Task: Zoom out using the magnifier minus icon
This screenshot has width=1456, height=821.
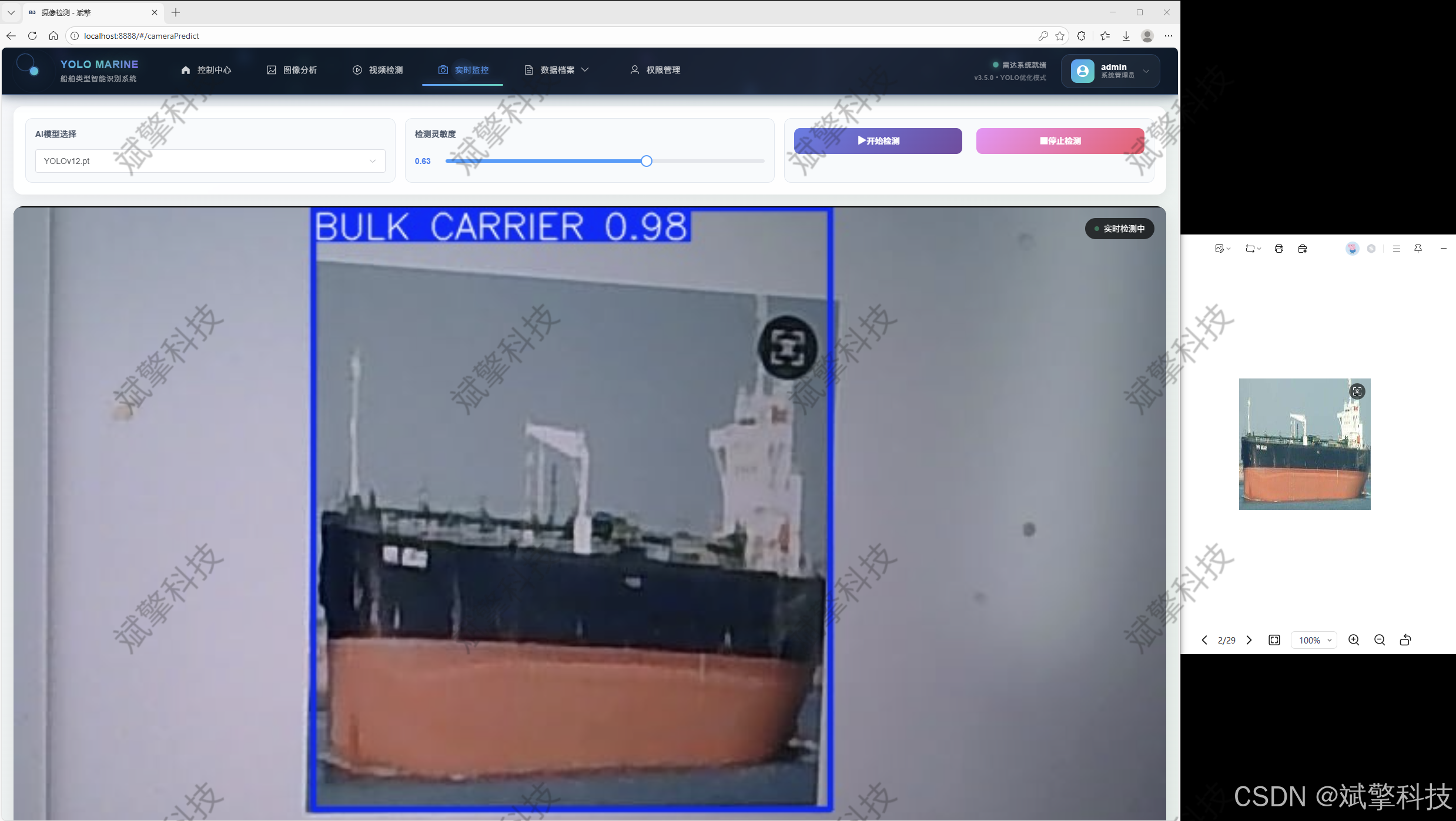Action: tap(1380, 640)
